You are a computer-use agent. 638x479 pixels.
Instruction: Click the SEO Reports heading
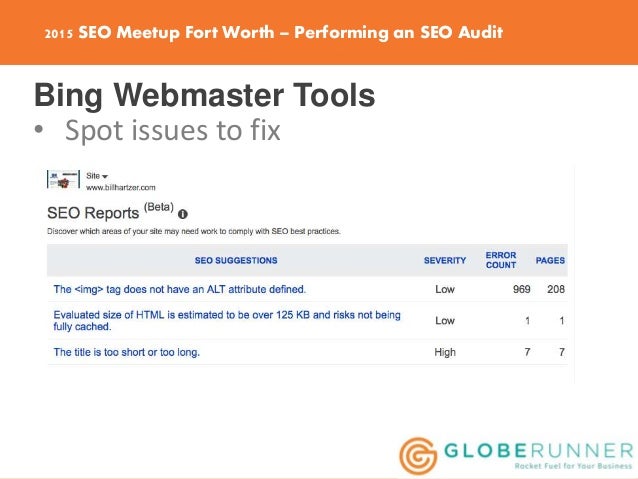point(93,213)
